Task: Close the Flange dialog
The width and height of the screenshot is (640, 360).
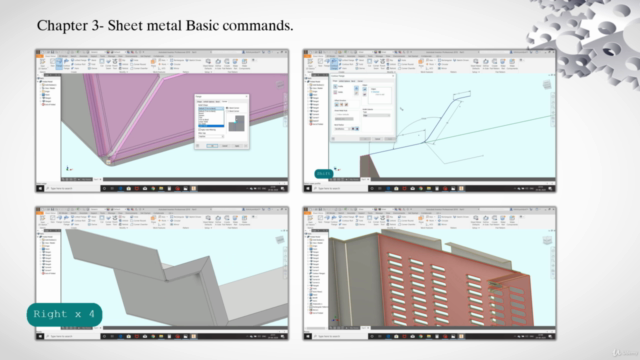Action: [246, 97]
